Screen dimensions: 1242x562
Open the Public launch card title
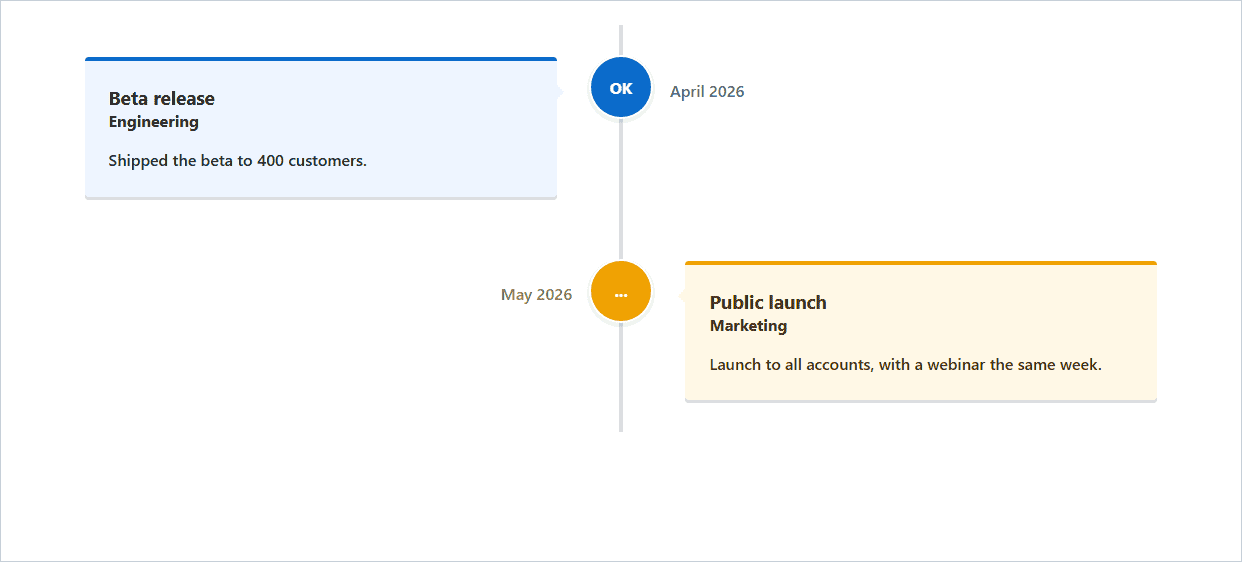pos(768,303)
